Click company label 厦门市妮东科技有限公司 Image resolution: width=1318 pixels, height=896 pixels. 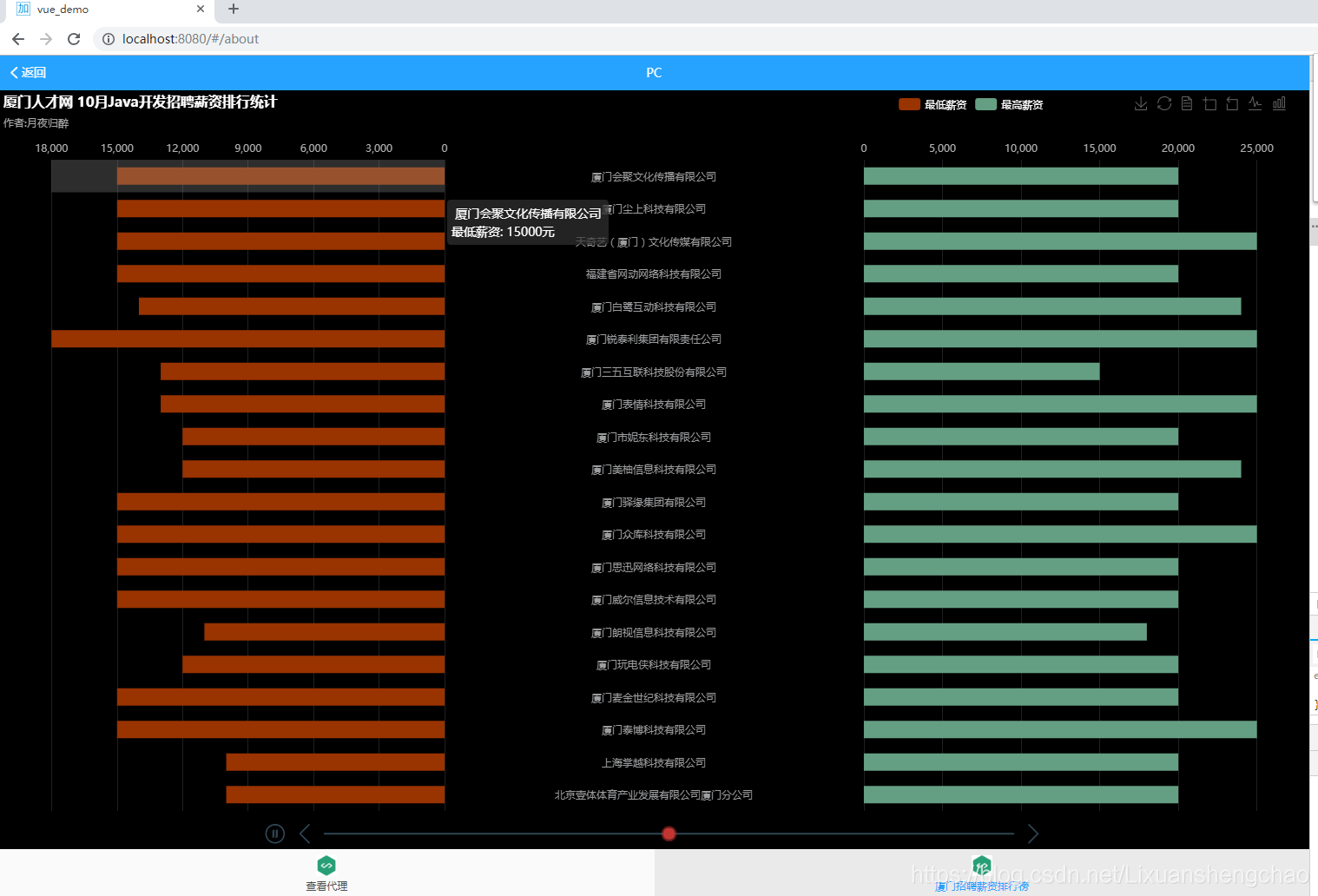(654, 438)
